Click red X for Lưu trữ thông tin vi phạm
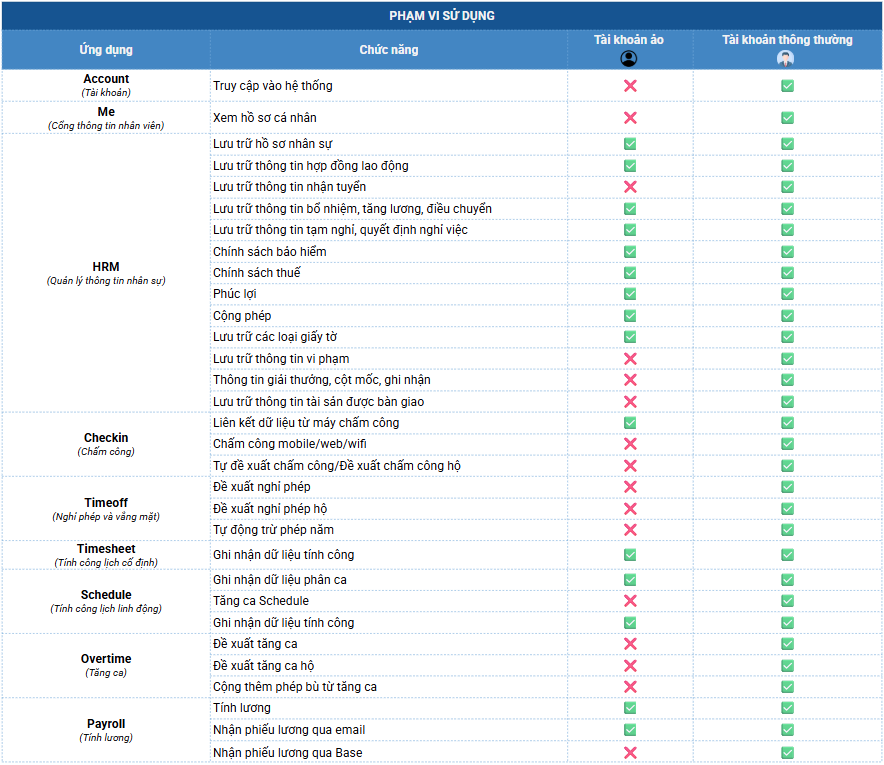 pyautogui.click(x=630, y=359)
